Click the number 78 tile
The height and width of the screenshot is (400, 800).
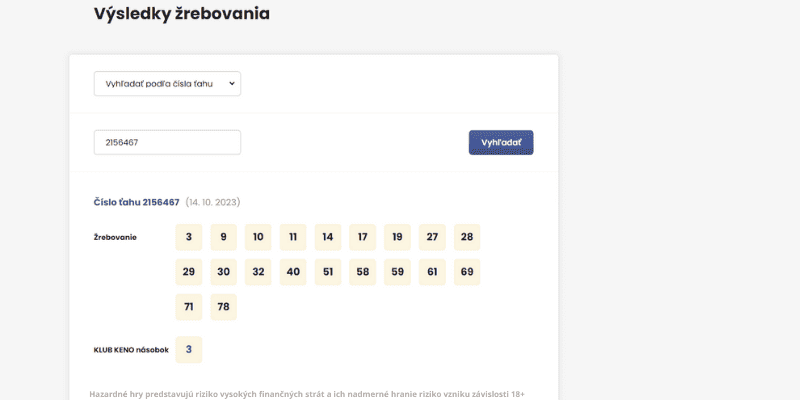pyautogui.click(x=223, y=307)
